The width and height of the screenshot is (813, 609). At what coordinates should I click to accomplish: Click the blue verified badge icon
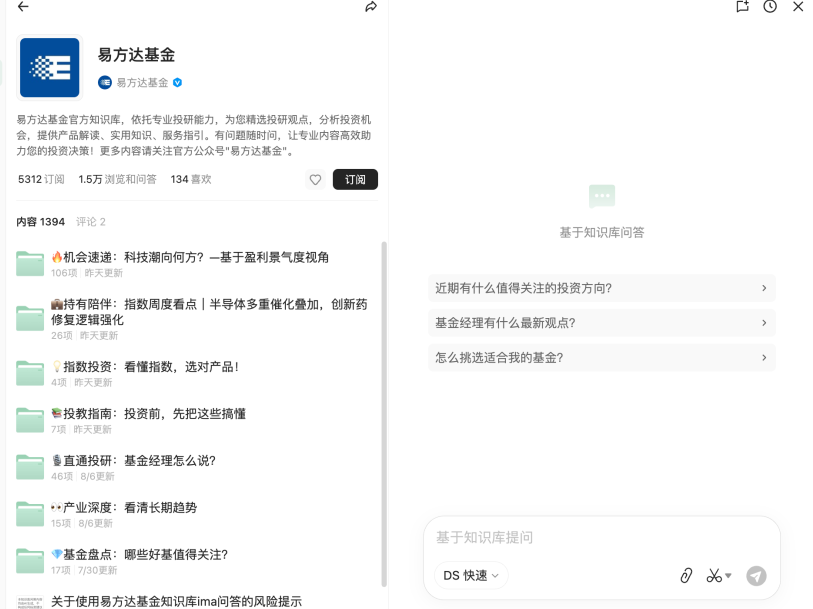[x=177, y=82]
